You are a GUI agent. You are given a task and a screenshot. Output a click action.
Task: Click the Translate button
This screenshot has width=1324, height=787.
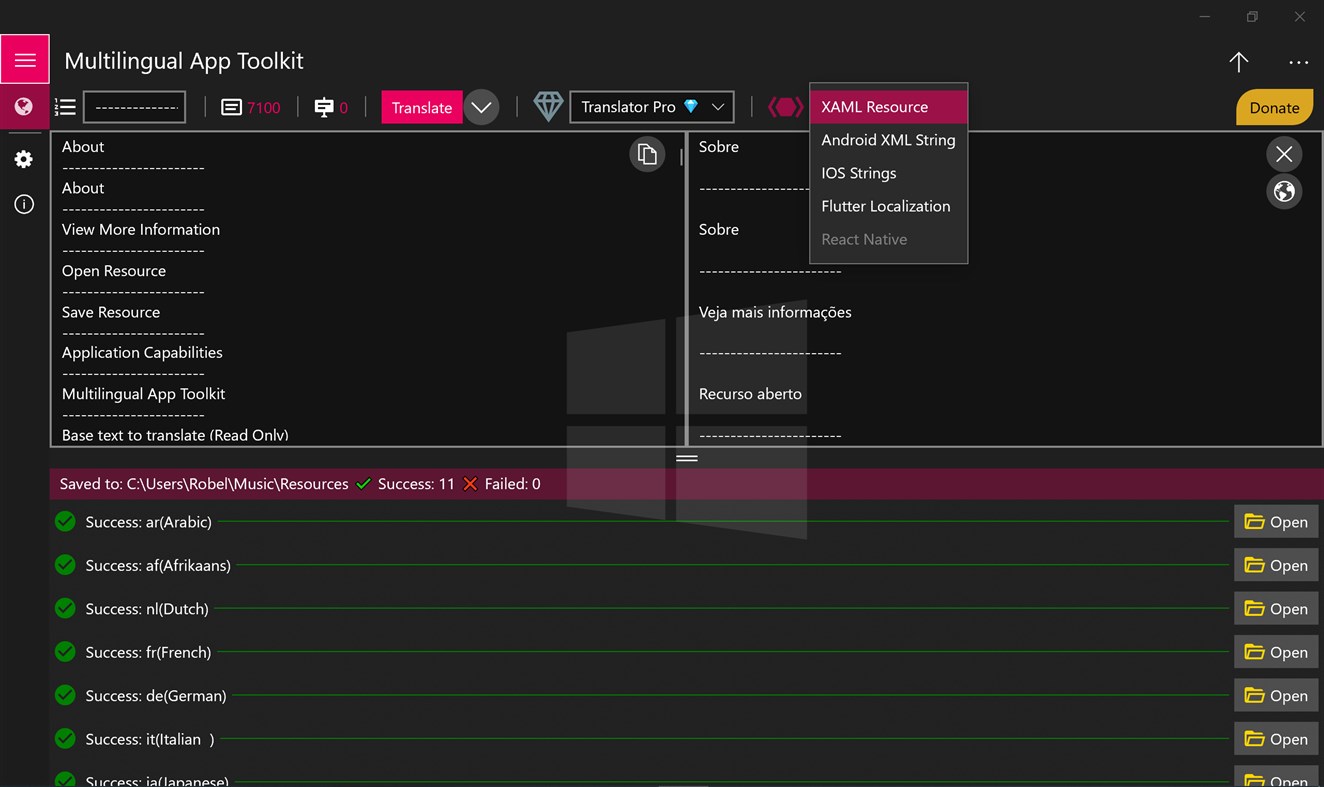421,107
